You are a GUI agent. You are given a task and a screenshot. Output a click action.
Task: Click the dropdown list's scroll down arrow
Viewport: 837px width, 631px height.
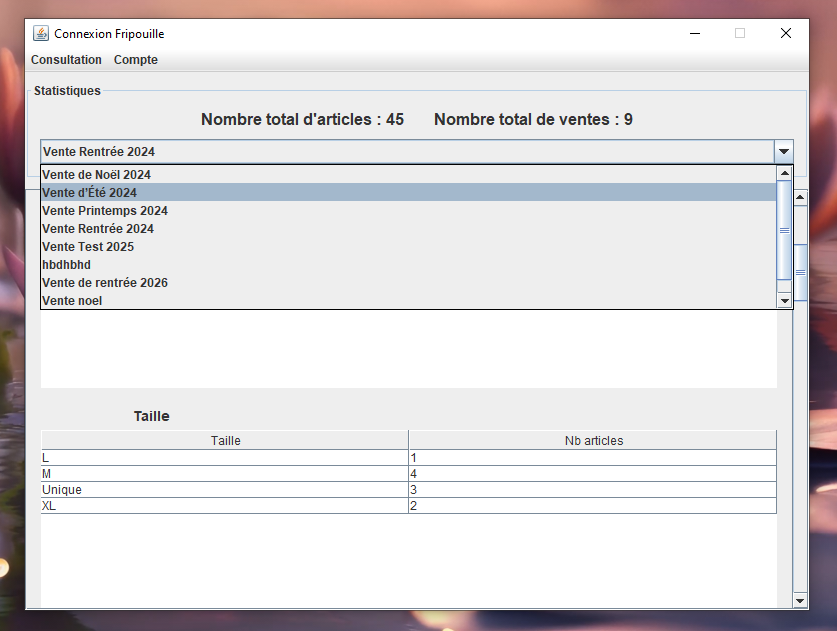click(x=784, y=301)
